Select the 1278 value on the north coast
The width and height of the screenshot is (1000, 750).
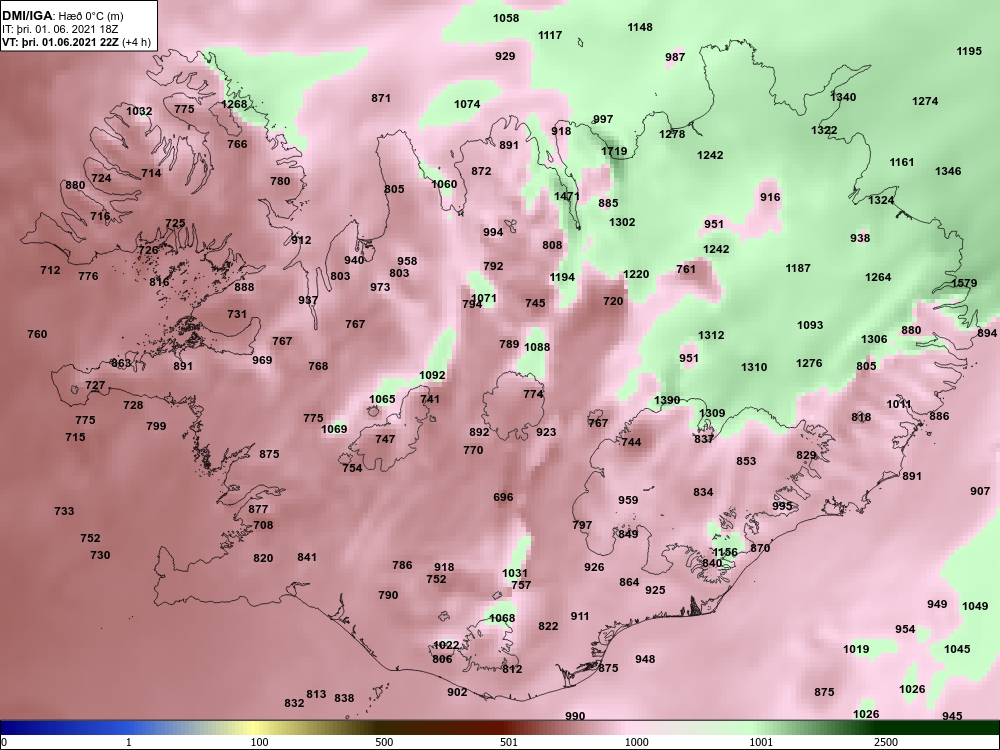(x=672, y=134)
